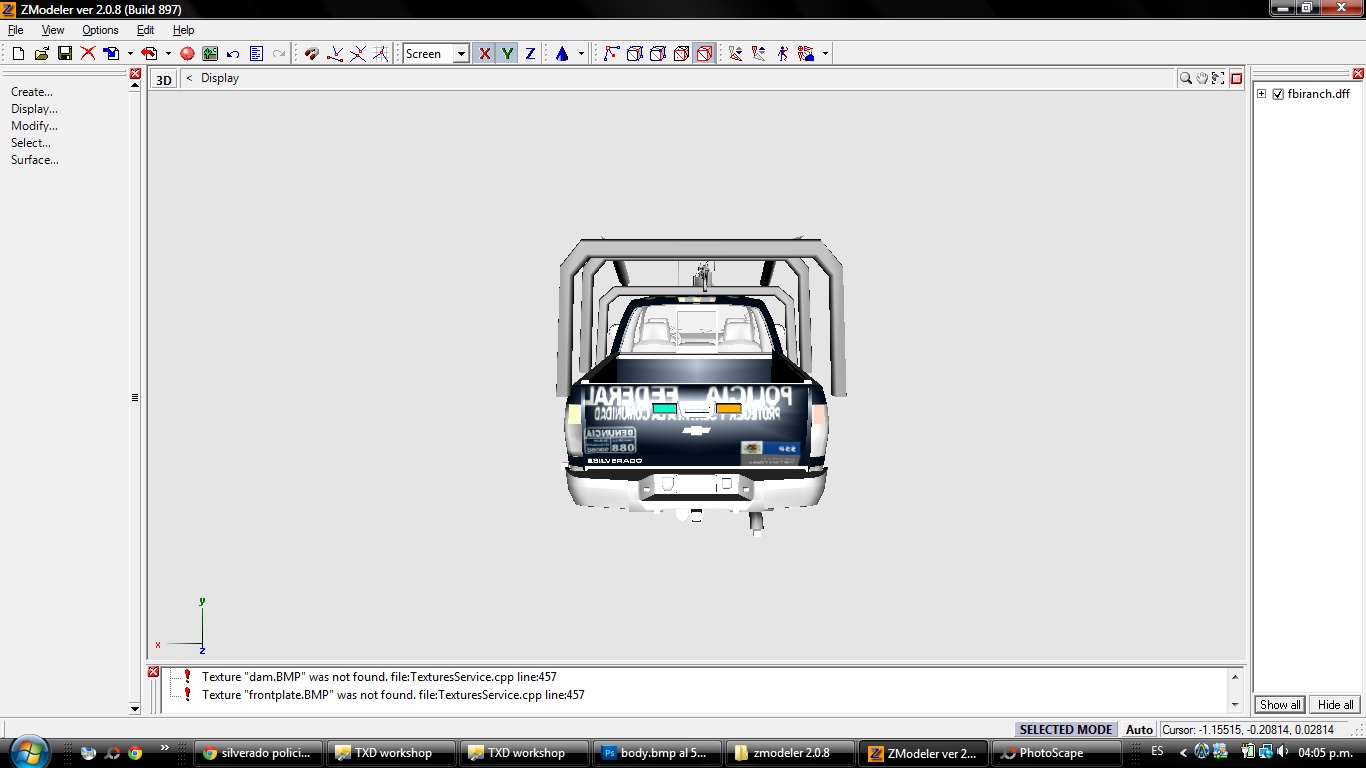This screenshot has height=768, width=1366.
Task: Click the Undo arrow icon
Action: tap(233, 54)
